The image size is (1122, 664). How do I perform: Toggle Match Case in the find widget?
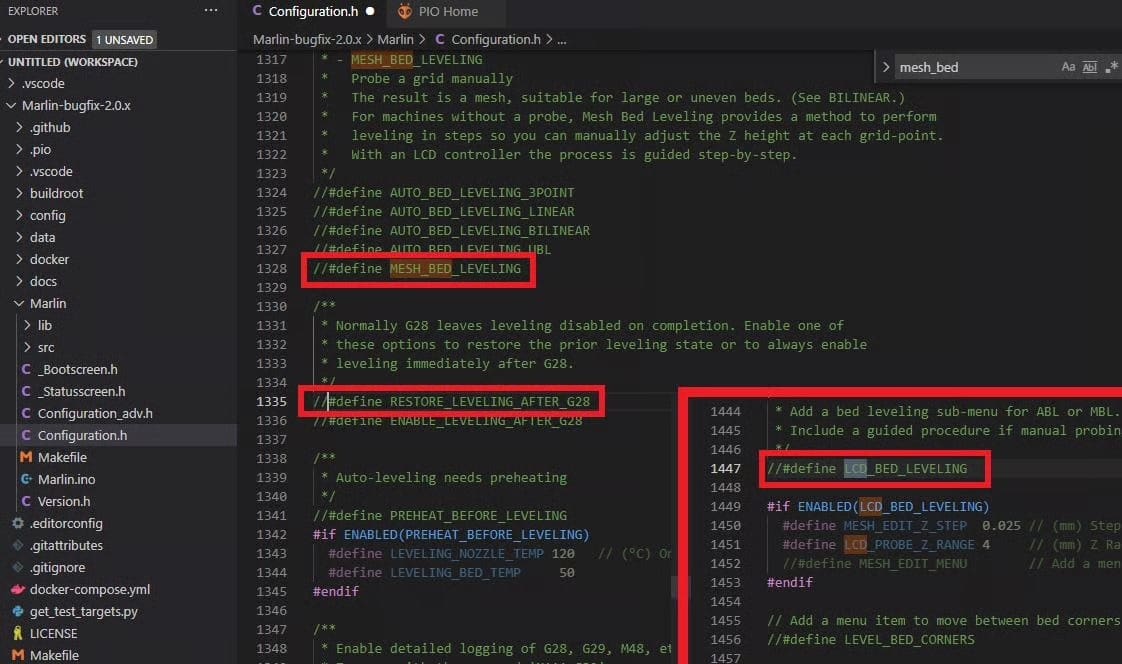tap(1068, 67)
